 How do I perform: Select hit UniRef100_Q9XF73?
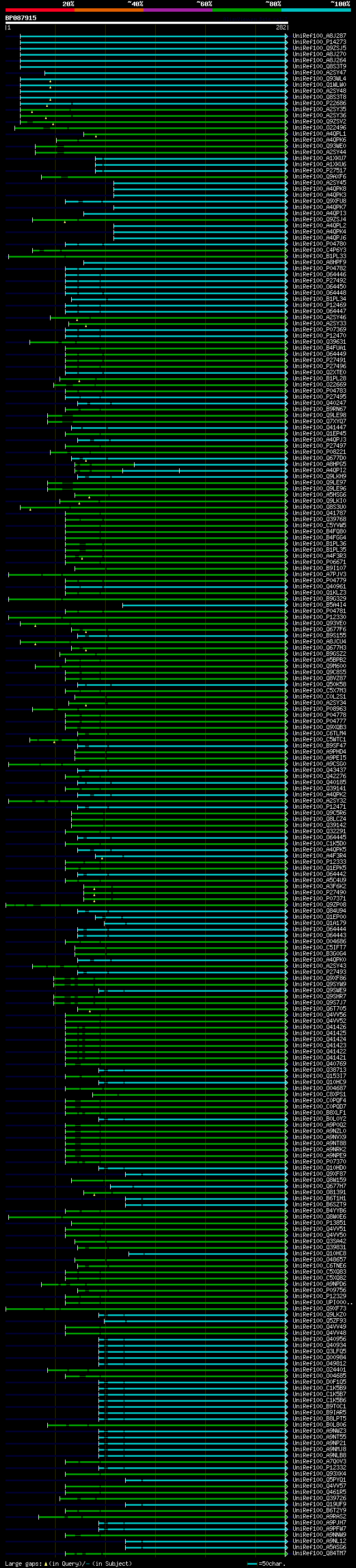(x=319, y=1309)
